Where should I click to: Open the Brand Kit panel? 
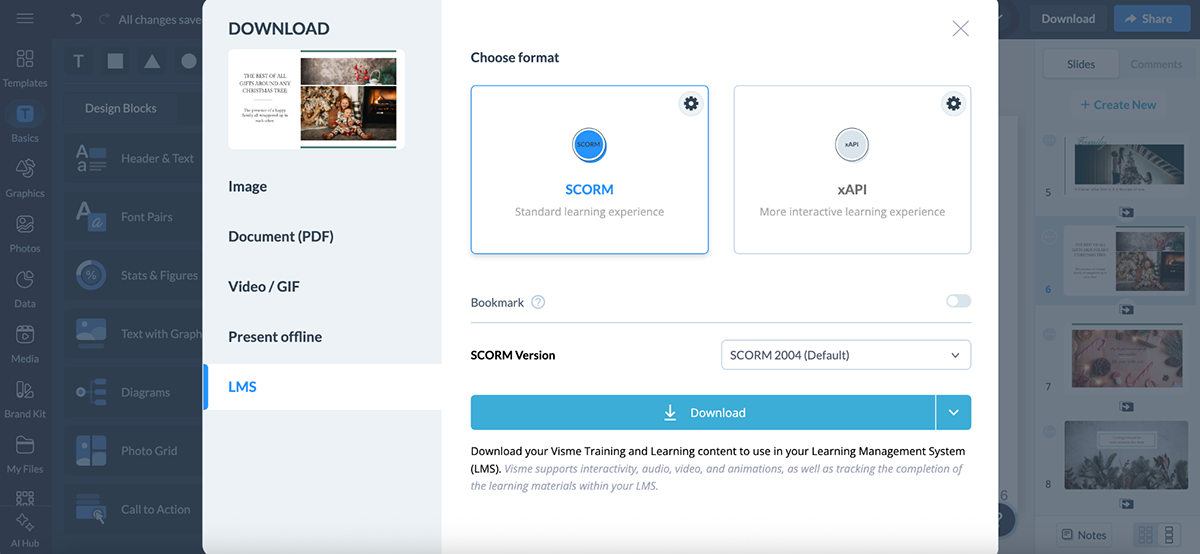click(25, 397)
